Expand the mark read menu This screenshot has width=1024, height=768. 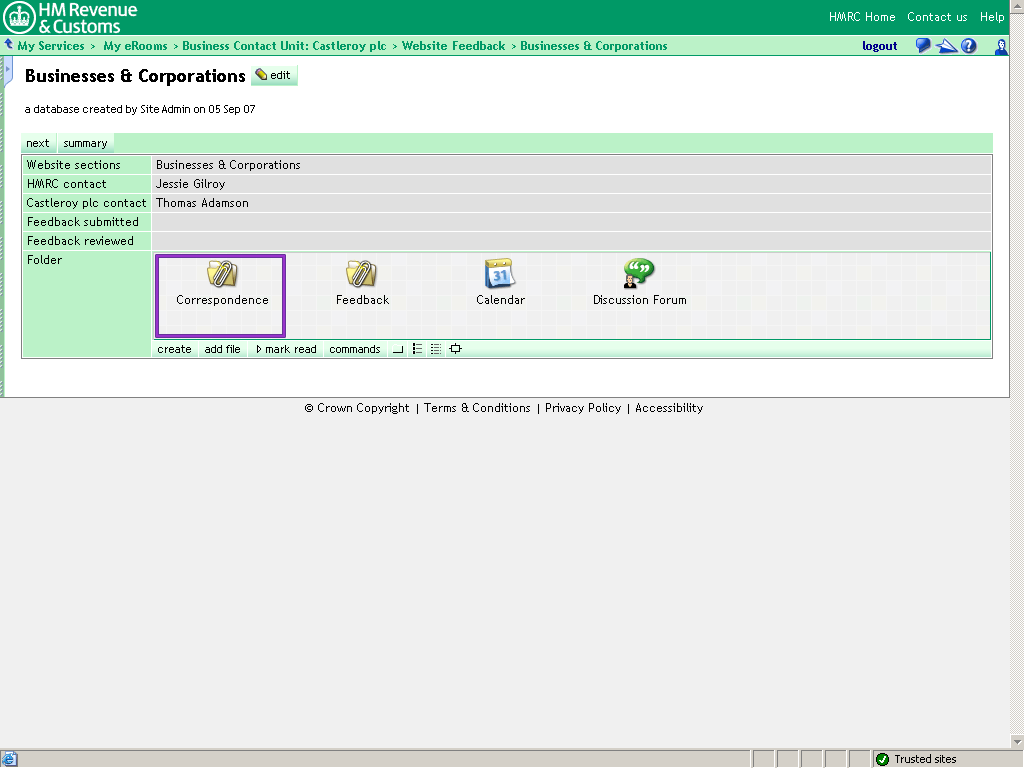(x=286, y=349)
